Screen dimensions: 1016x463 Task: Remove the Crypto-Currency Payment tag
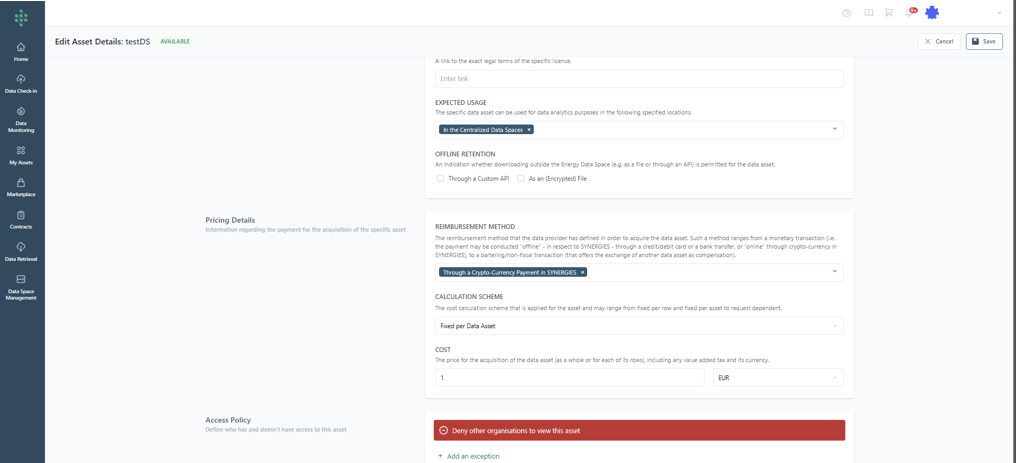point(583,272)
